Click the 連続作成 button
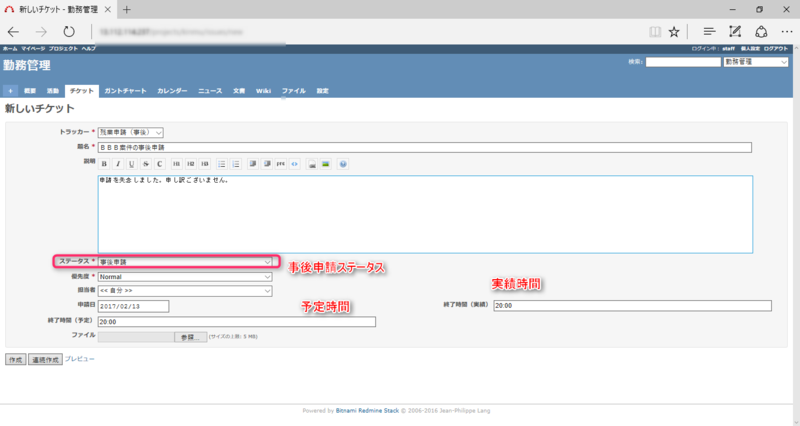The width and height of the screenshot is (800, 426). pos(45,360)
